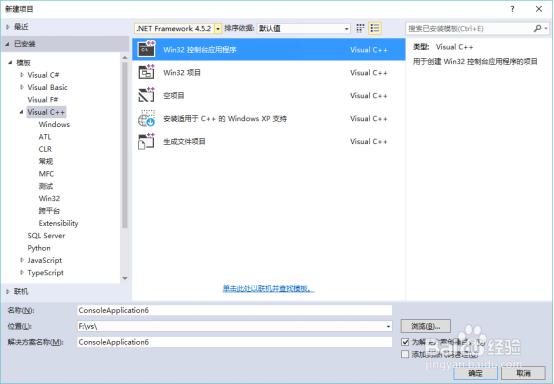Expand the Visual C# node arrow
This screenshot has height=384, width=554.
point(22,75)
